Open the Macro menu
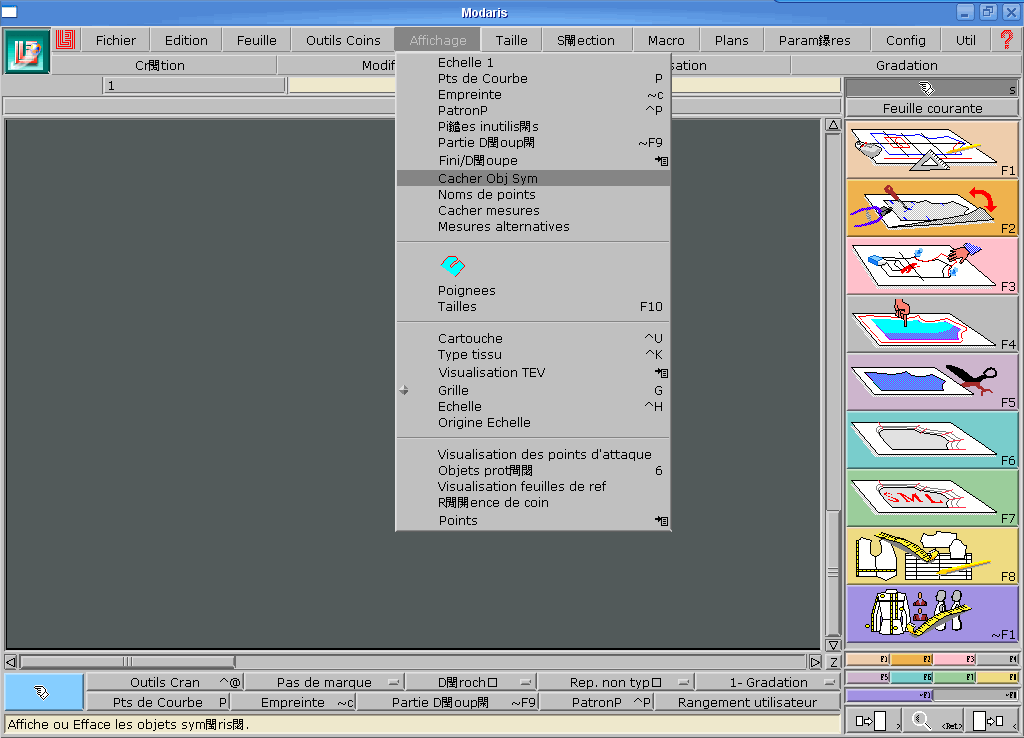 coord(666,40)
